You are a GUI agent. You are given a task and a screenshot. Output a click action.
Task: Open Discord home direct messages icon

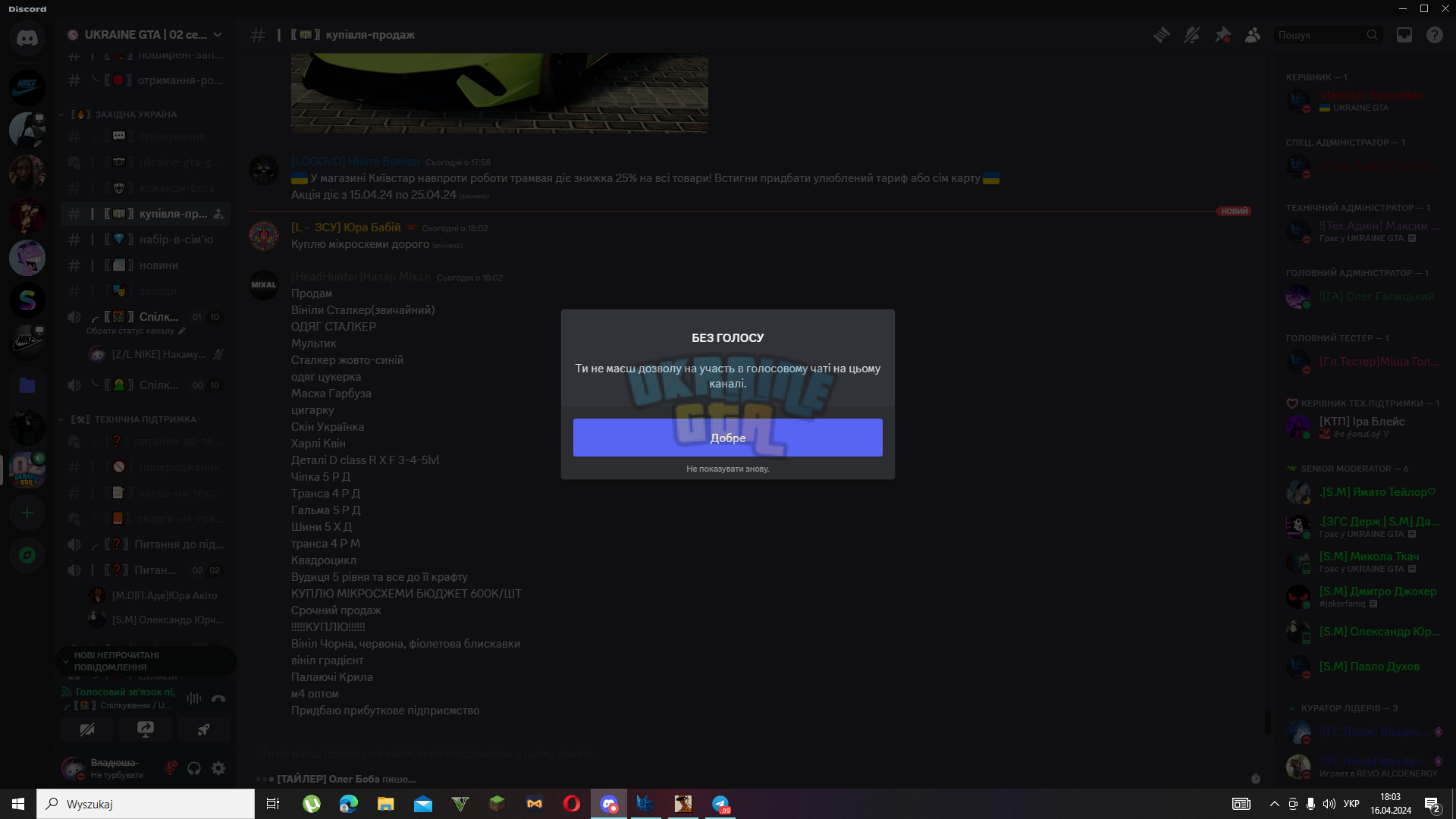click(x=27, y=38)
